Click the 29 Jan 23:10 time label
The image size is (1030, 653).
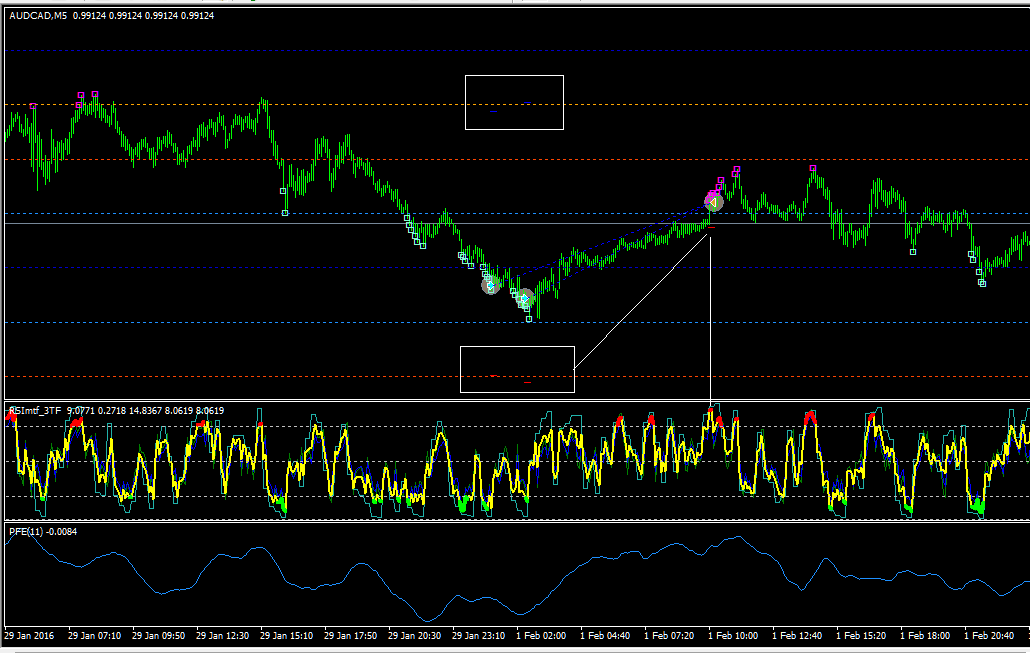tap(478, 636)
